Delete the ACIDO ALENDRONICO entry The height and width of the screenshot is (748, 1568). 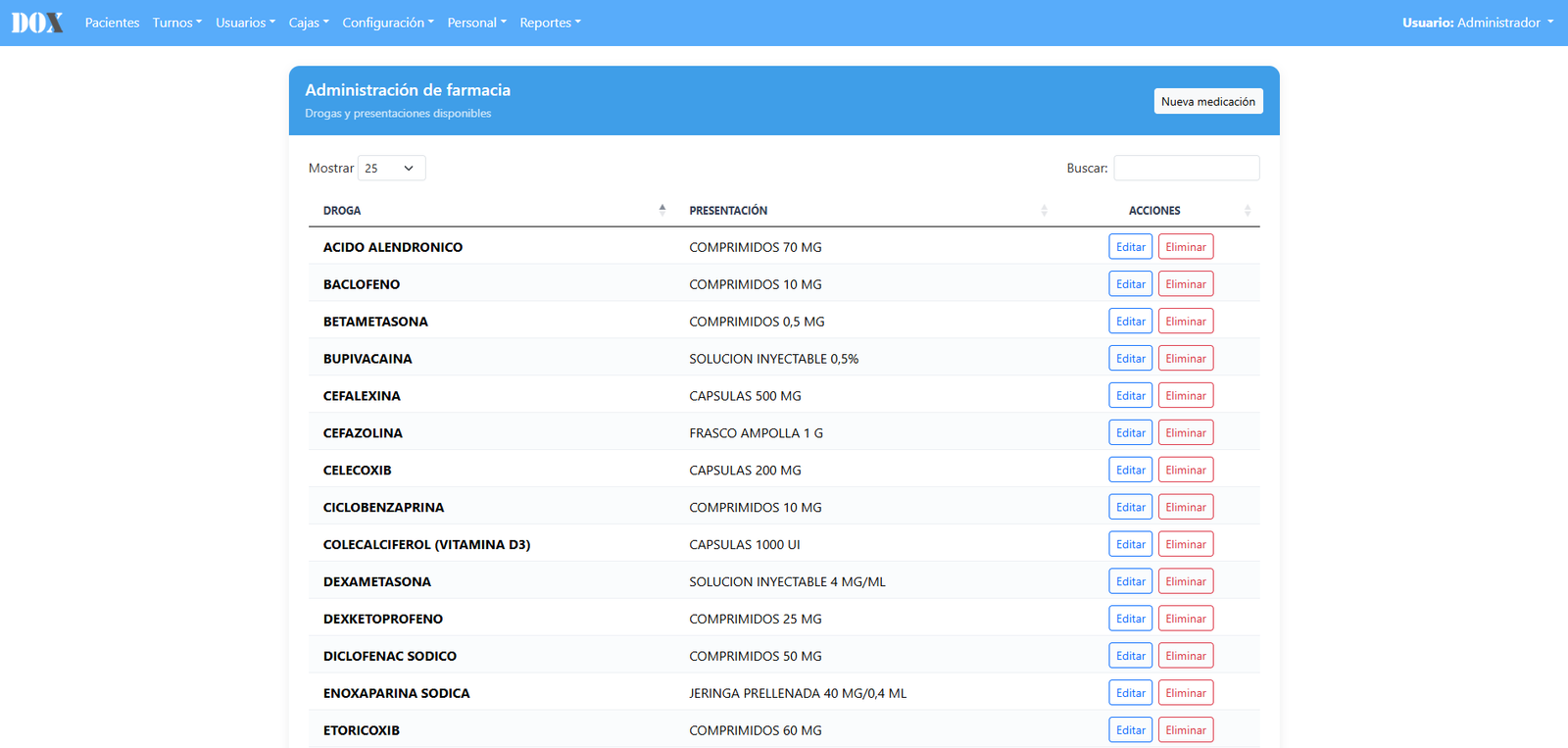1186,247
